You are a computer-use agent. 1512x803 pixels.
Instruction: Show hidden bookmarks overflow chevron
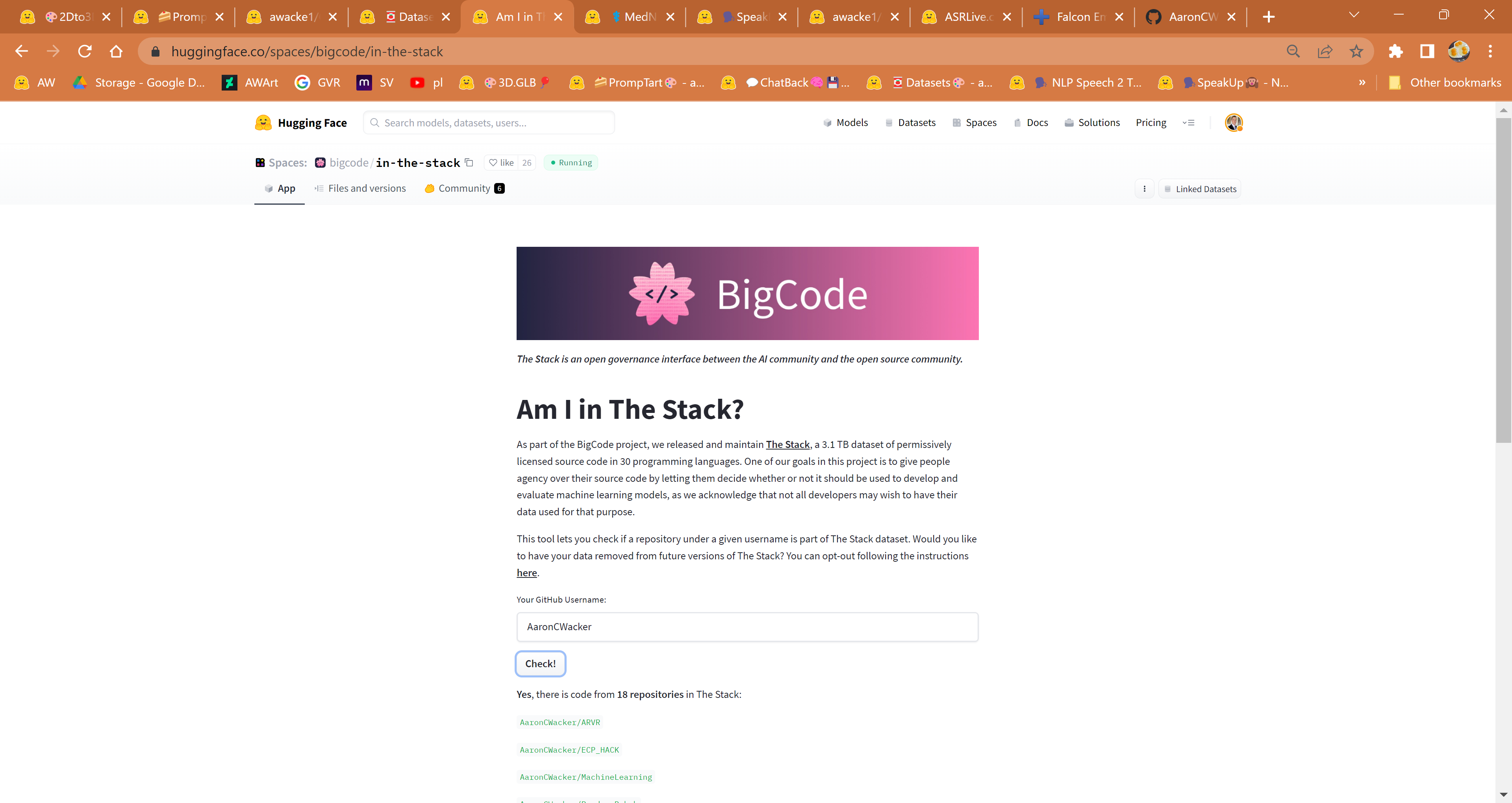tap(1362, 83)
